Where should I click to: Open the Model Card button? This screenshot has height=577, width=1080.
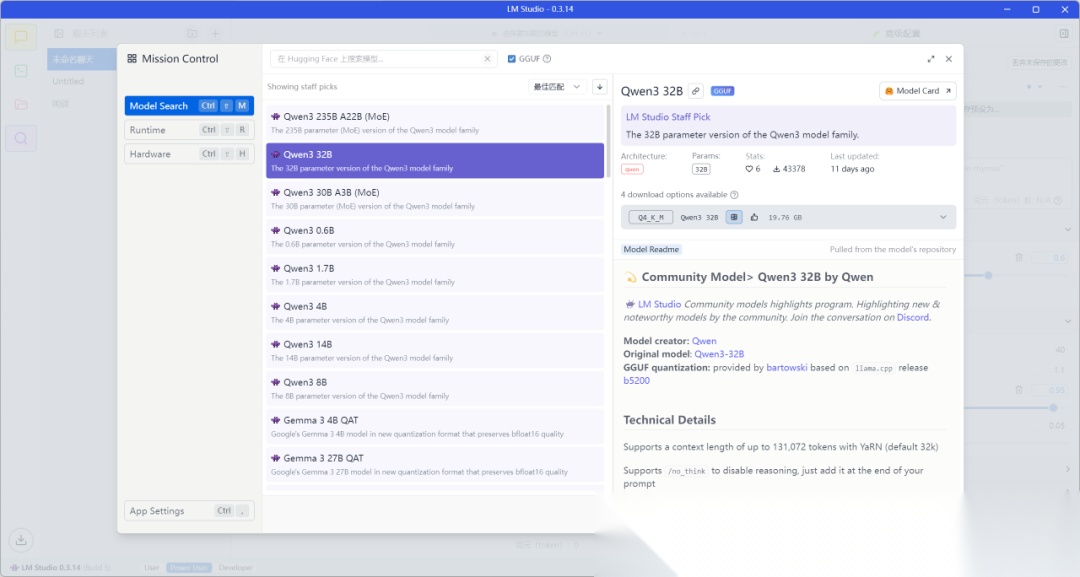pos(917,91)
